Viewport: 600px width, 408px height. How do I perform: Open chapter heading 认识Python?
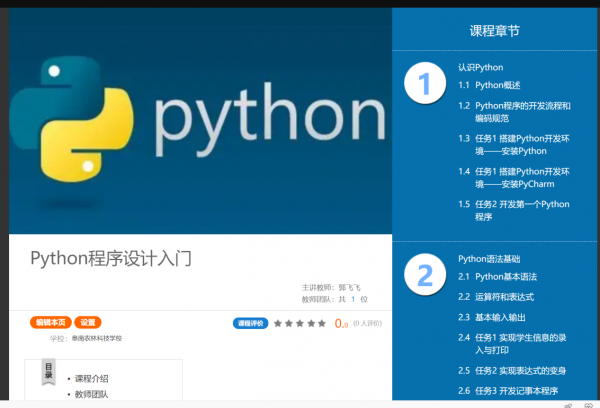[x=481, y=67]
